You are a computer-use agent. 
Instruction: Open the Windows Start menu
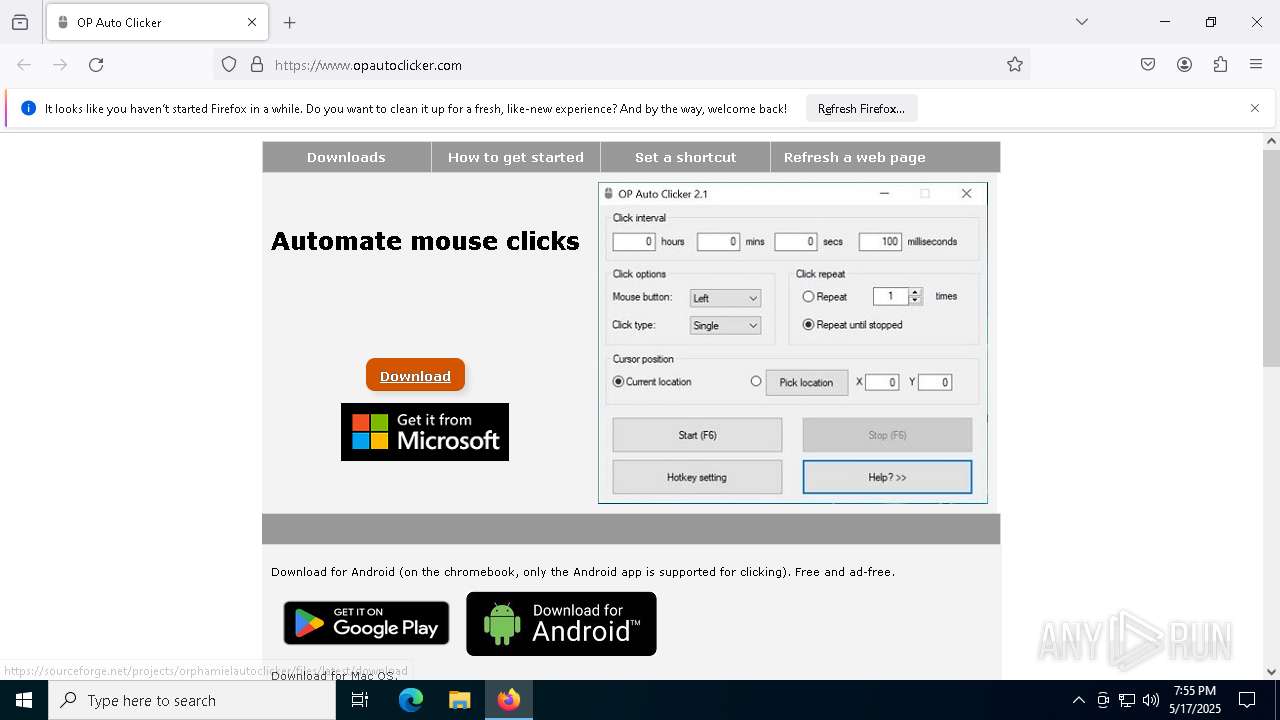(x=24, y=700)
